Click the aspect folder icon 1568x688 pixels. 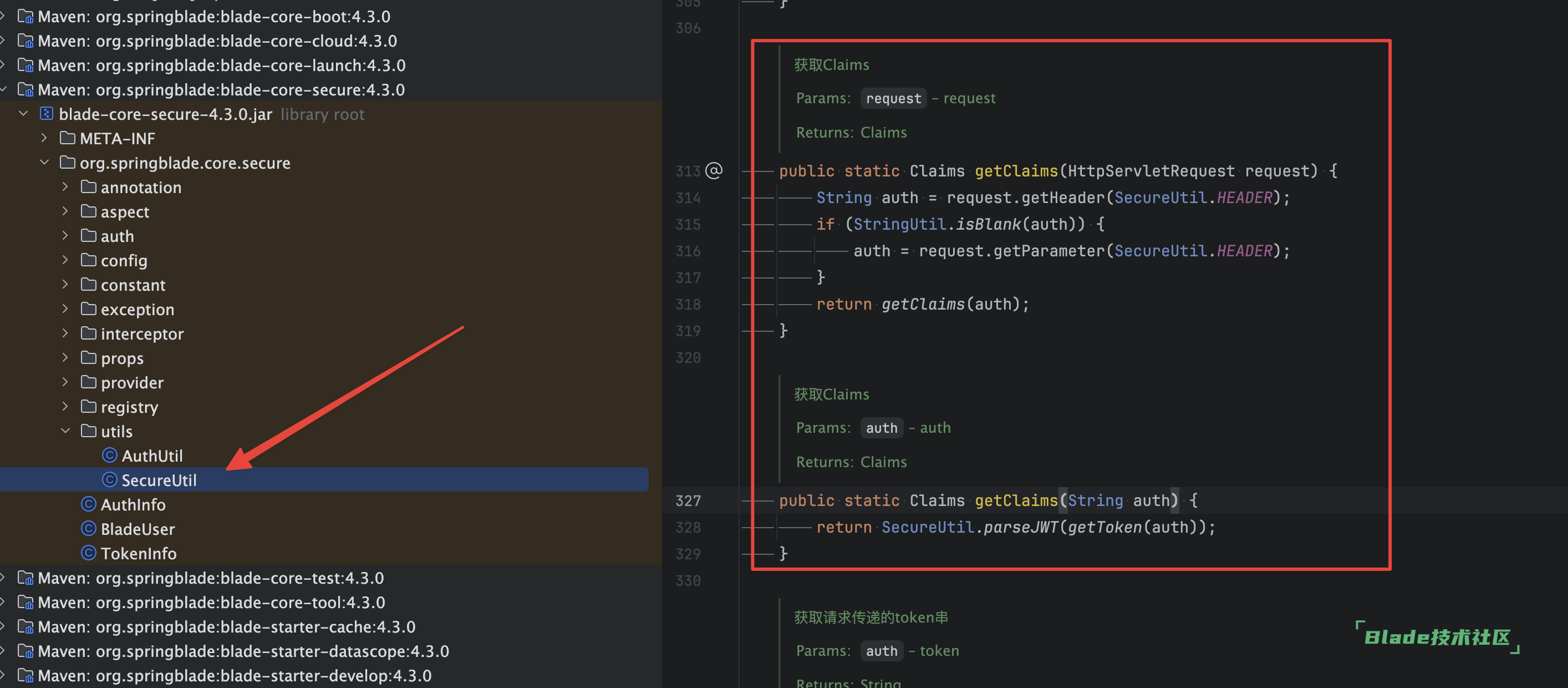89,211
